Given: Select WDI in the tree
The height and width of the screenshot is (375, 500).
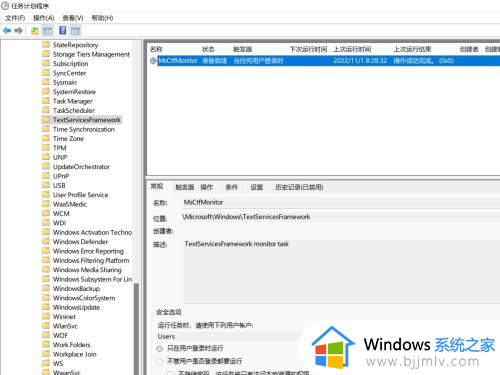Looking at the screenshot, I should click(59, 223).
